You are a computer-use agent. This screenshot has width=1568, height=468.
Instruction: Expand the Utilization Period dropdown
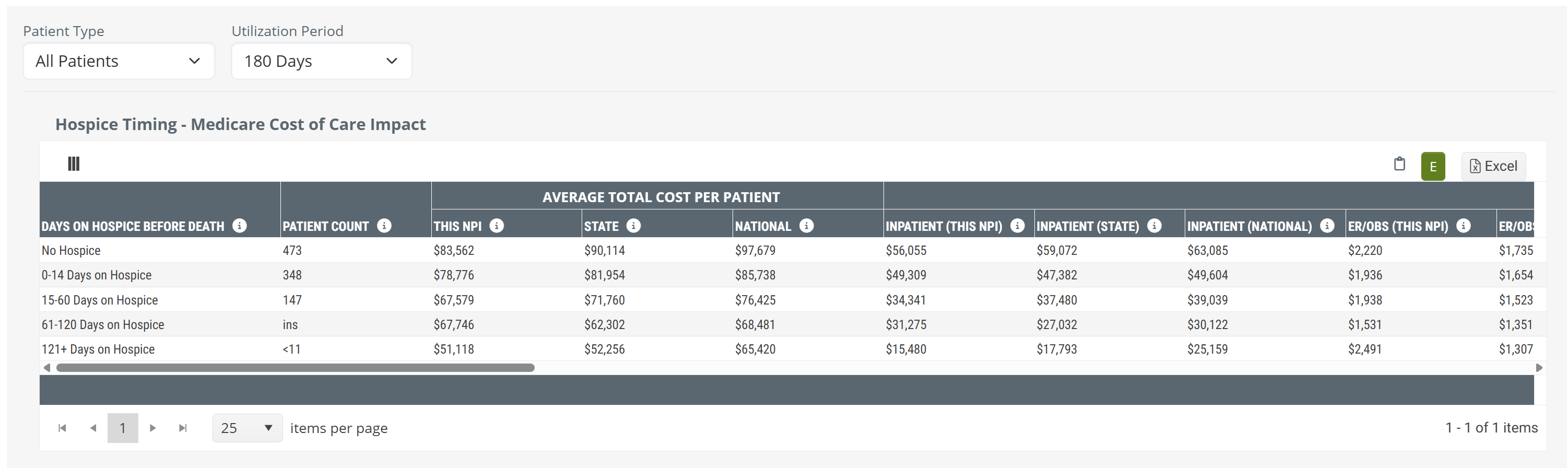322,61
